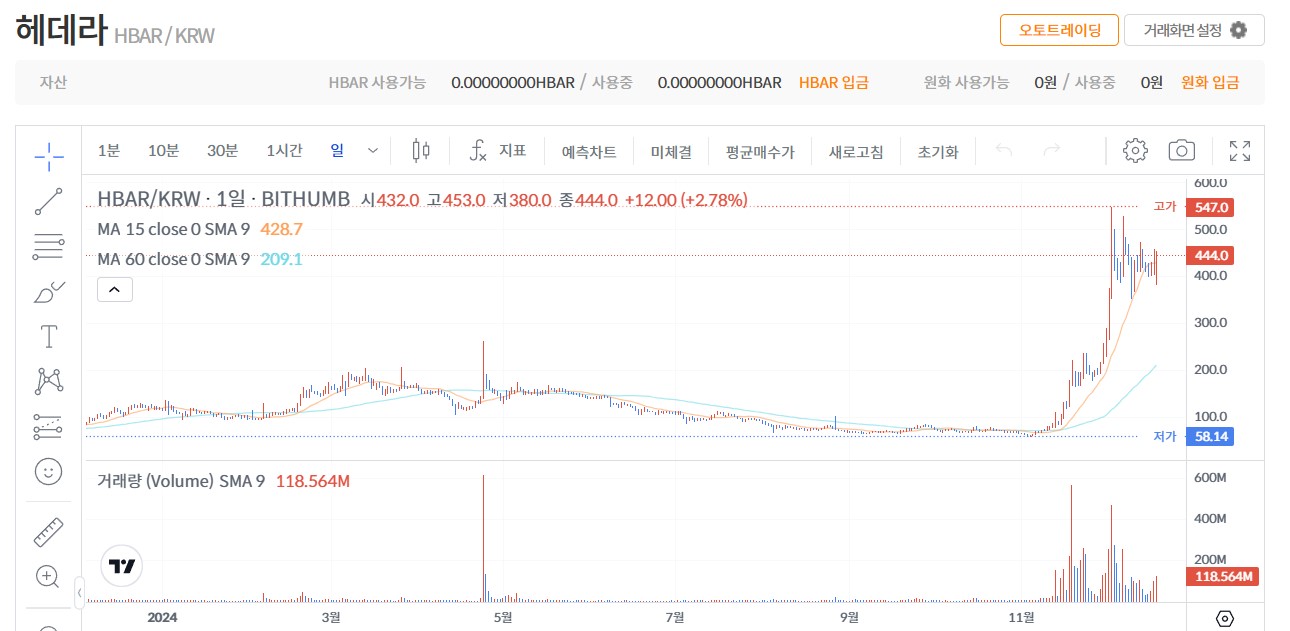Switch chart to fullscreen mode

[x=1240, y=151]
